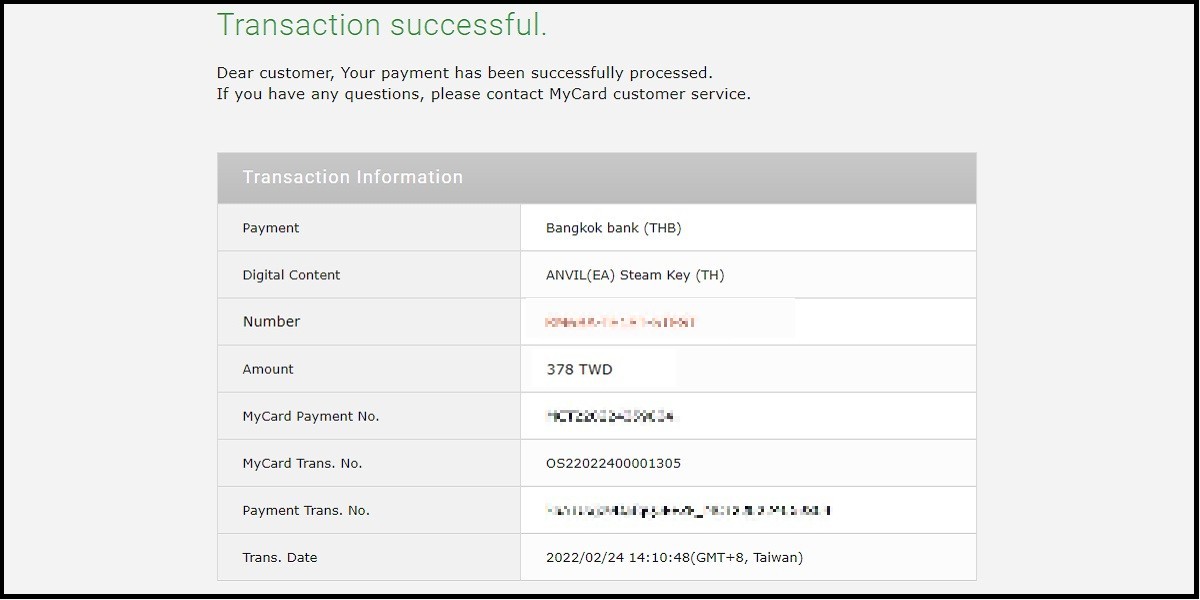Click the 'Amount' row label

click(x=268, y=369)
